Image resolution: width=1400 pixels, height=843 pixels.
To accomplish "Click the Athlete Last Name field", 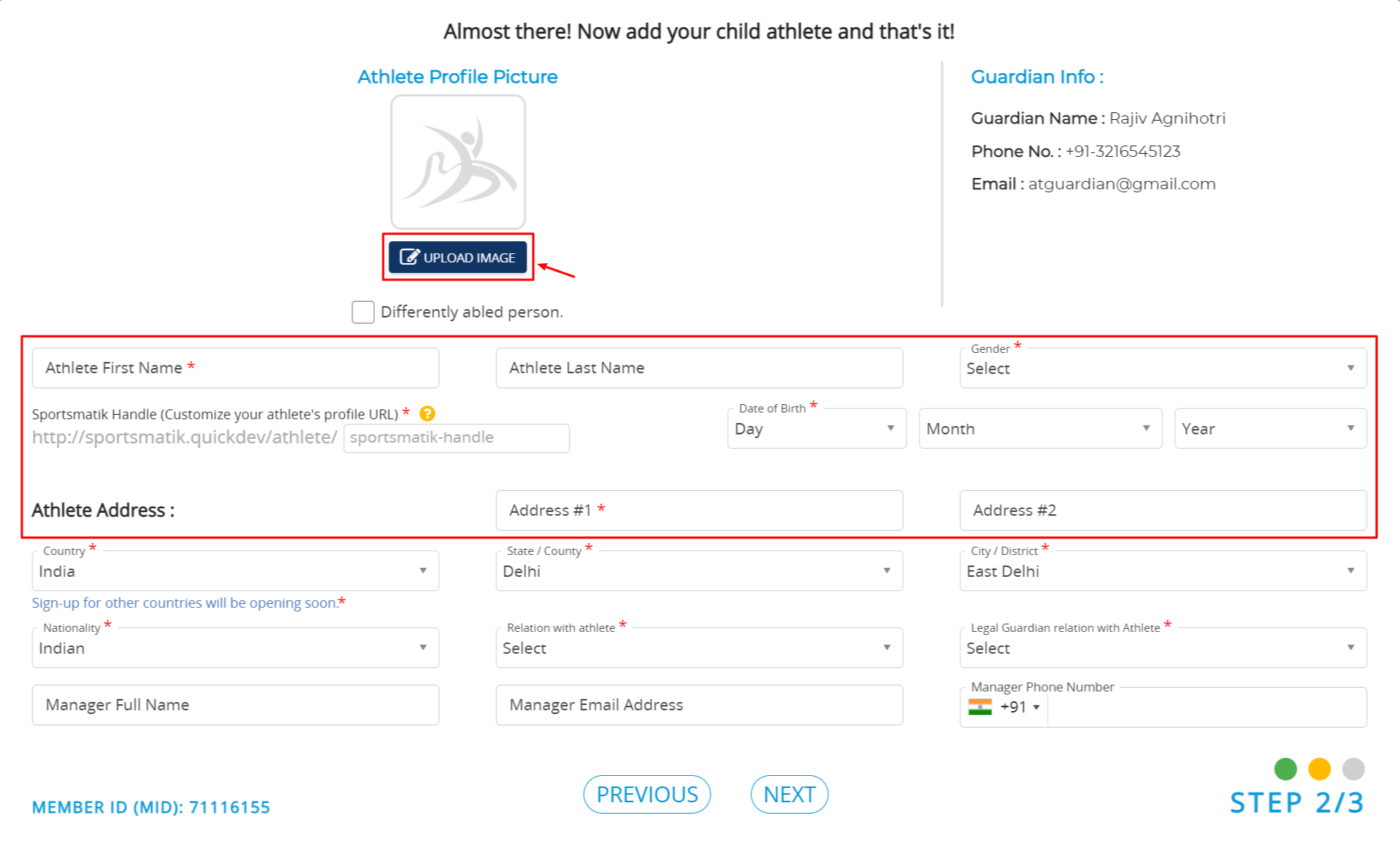I will [x=699, y=368].
